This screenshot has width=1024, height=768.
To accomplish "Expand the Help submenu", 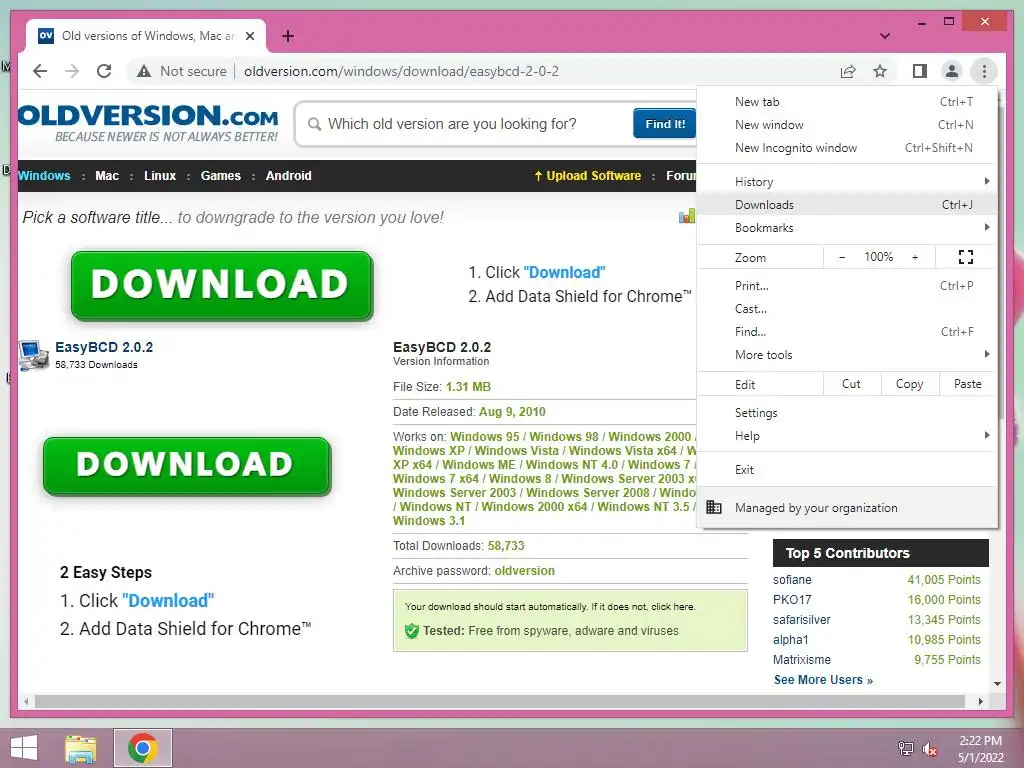I will tap(846, 436).
